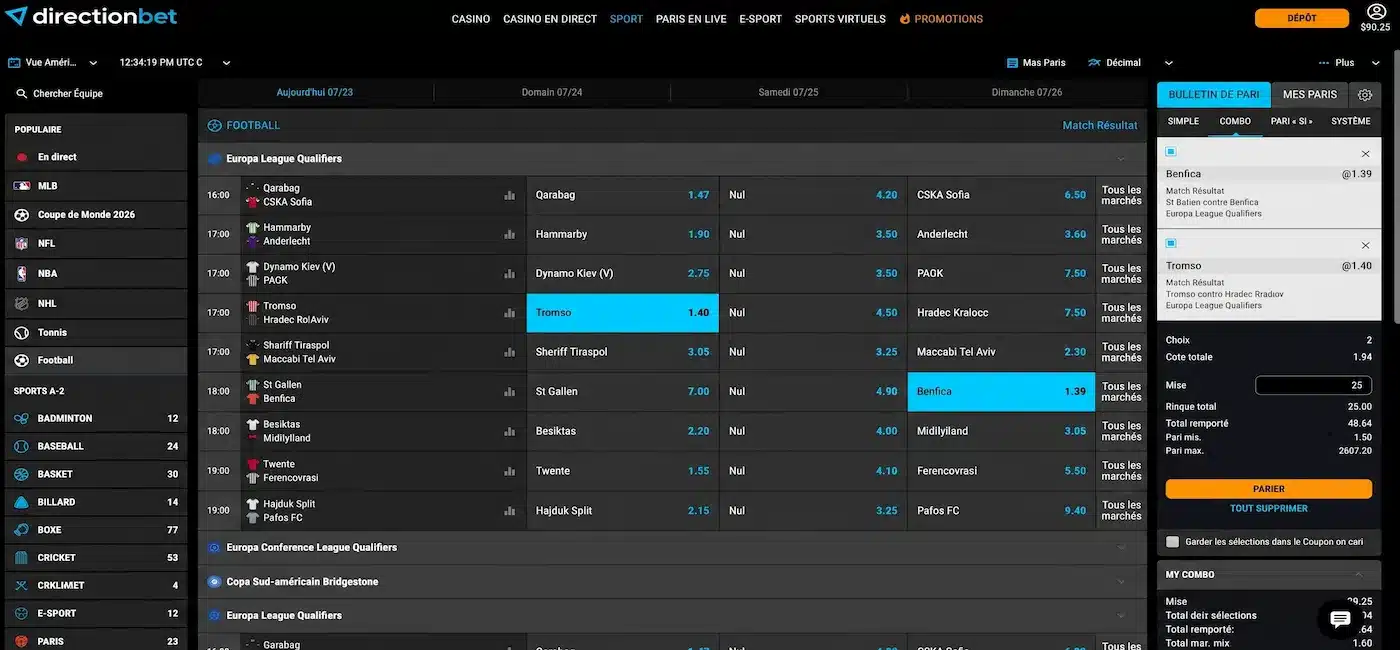
Task: Open Tous les marchés for St Gallen match
Action: (1121, 392)
